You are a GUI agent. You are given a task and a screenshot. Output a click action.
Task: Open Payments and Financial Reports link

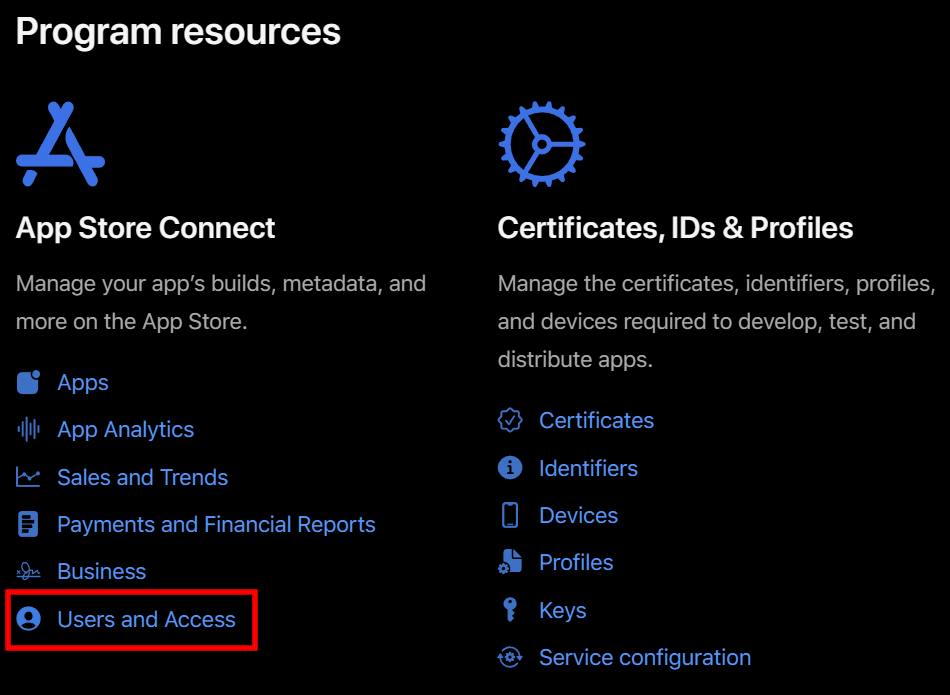coord(216,524)
